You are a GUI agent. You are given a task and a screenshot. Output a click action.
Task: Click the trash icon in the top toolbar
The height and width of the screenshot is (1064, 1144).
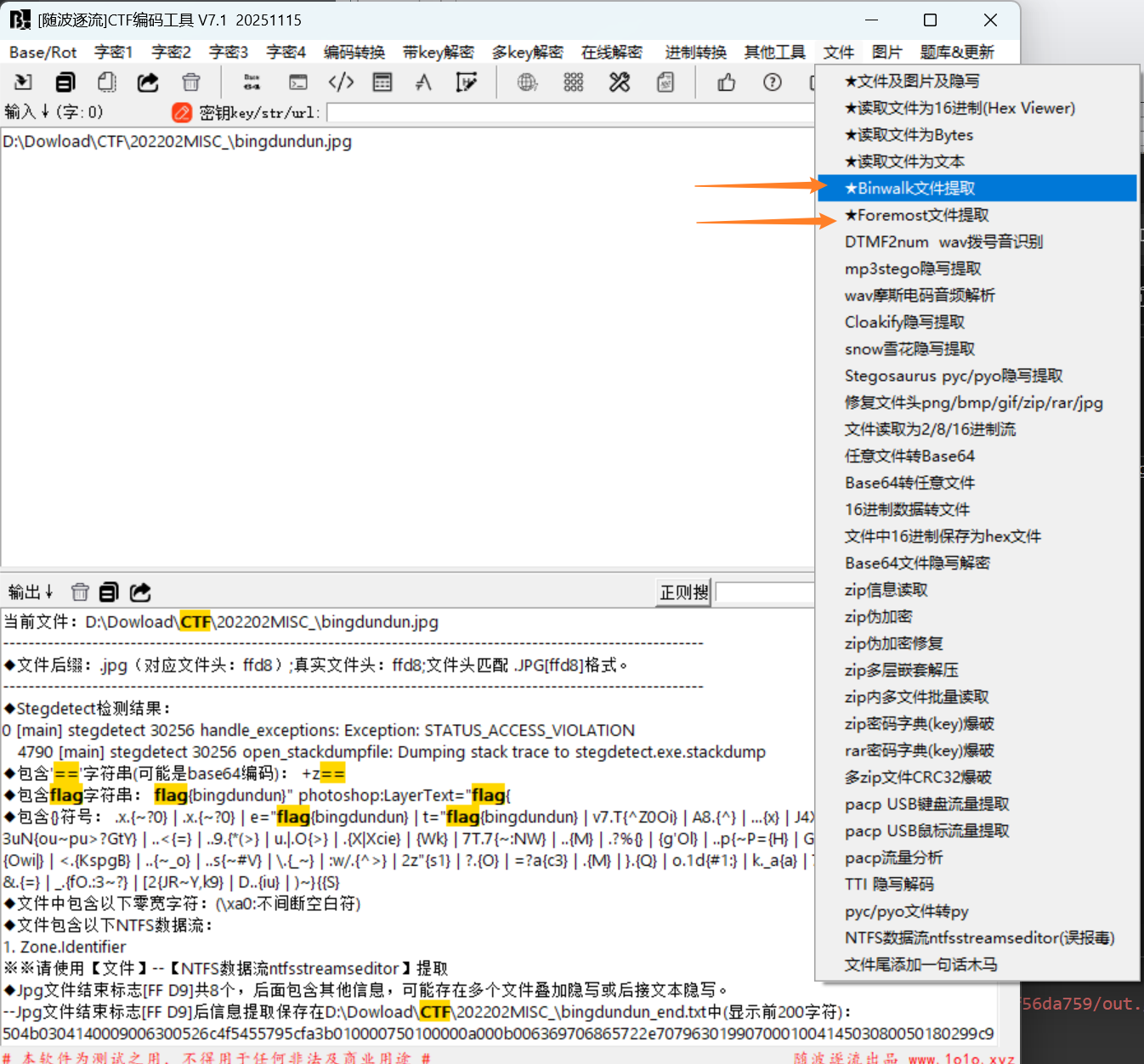tap(191, 82)
